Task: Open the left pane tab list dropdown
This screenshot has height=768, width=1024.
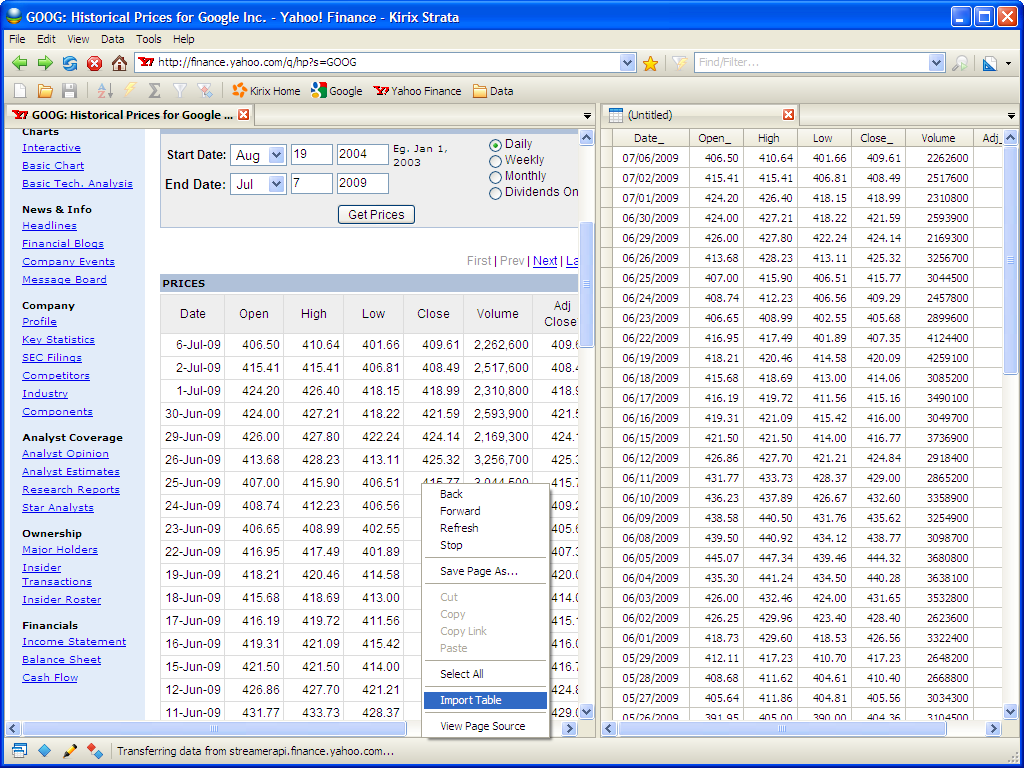Action: pyautogui.click(x=587, y=116)
